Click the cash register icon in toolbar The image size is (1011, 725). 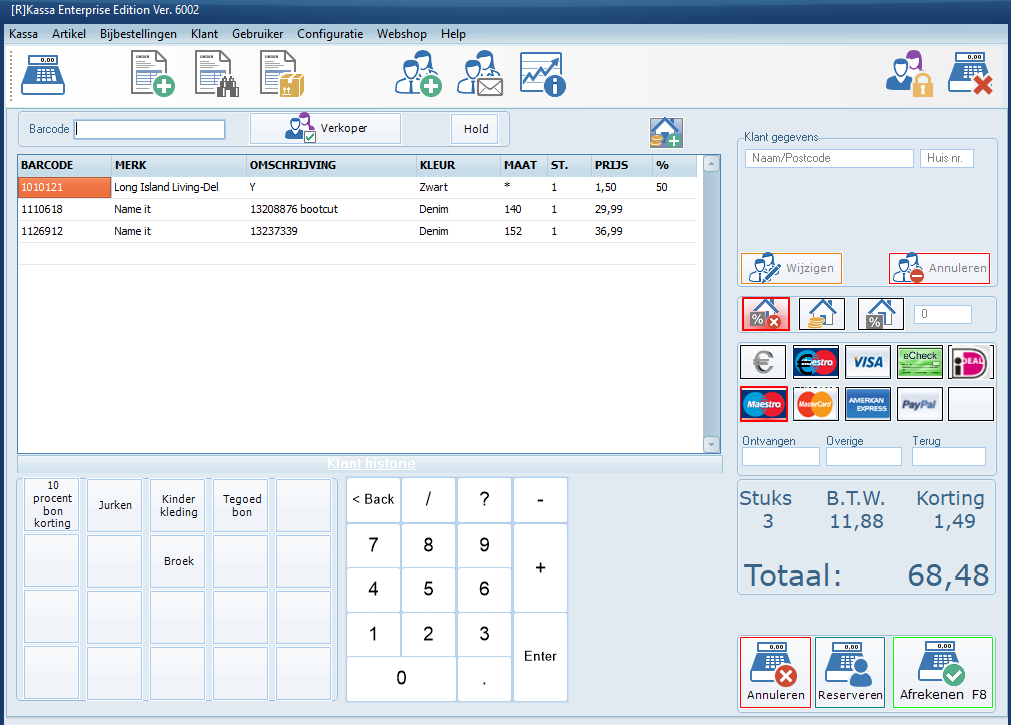pos(43,74)
